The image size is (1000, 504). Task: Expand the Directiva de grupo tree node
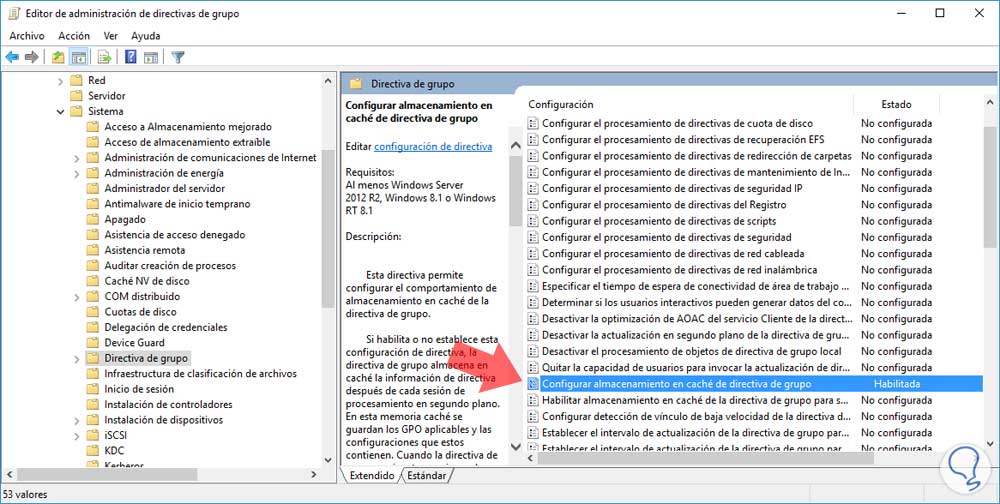click(x=77, y=359)
